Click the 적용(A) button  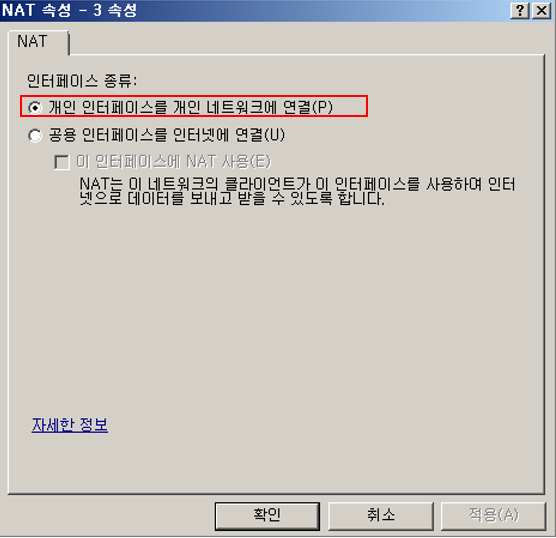493,516
